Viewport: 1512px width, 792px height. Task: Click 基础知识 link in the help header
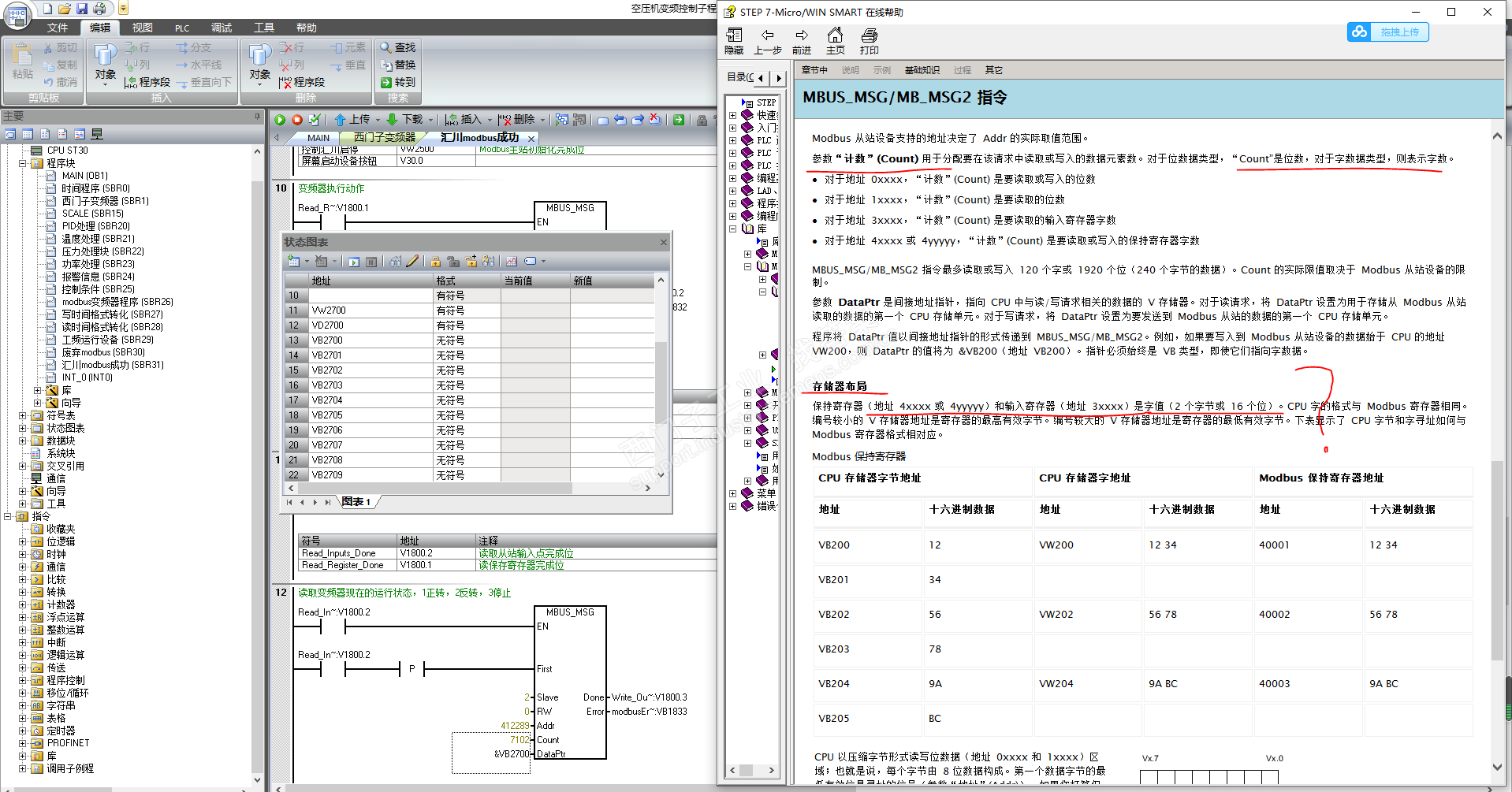tap(922, 70)
